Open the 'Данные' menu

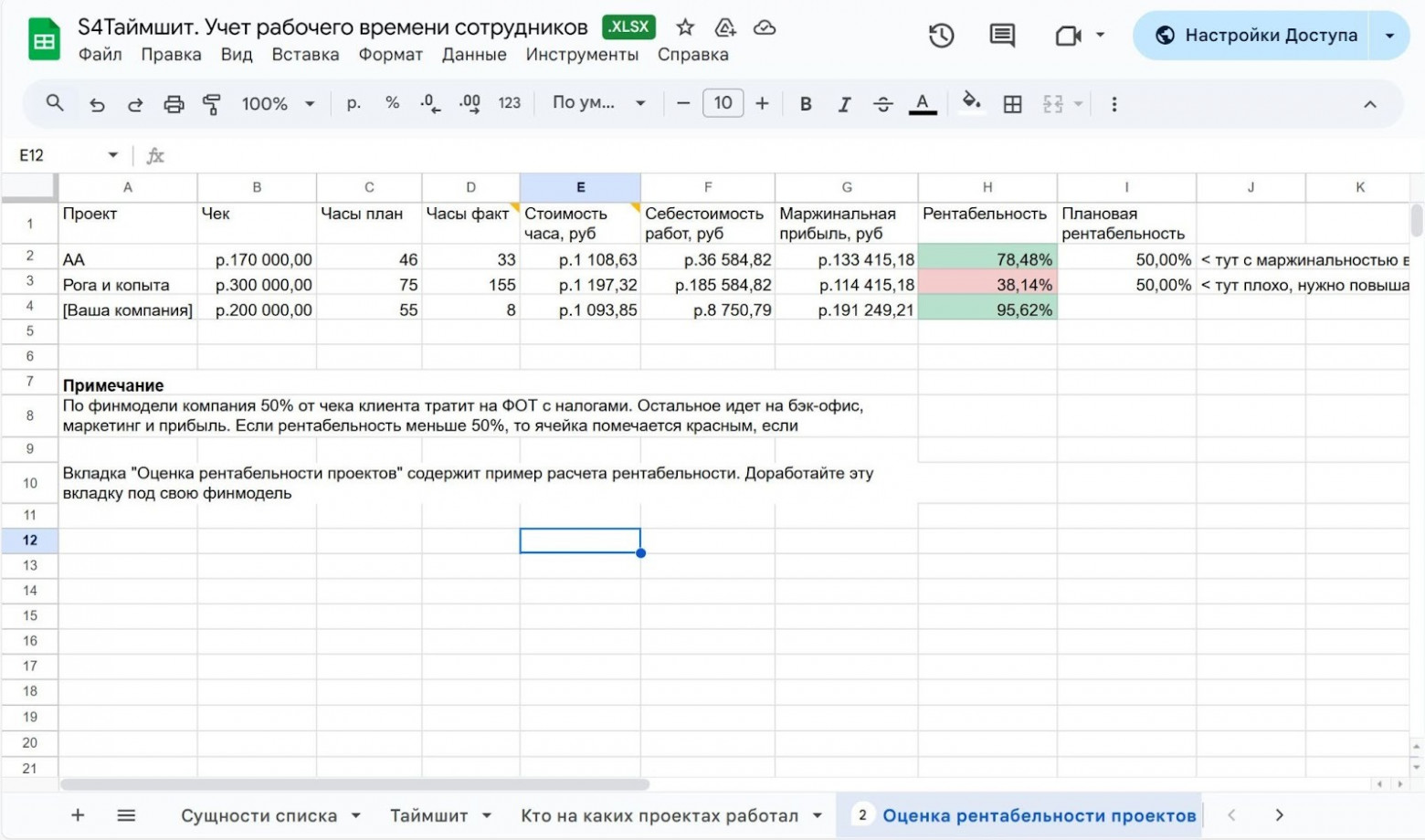(474, 55)
